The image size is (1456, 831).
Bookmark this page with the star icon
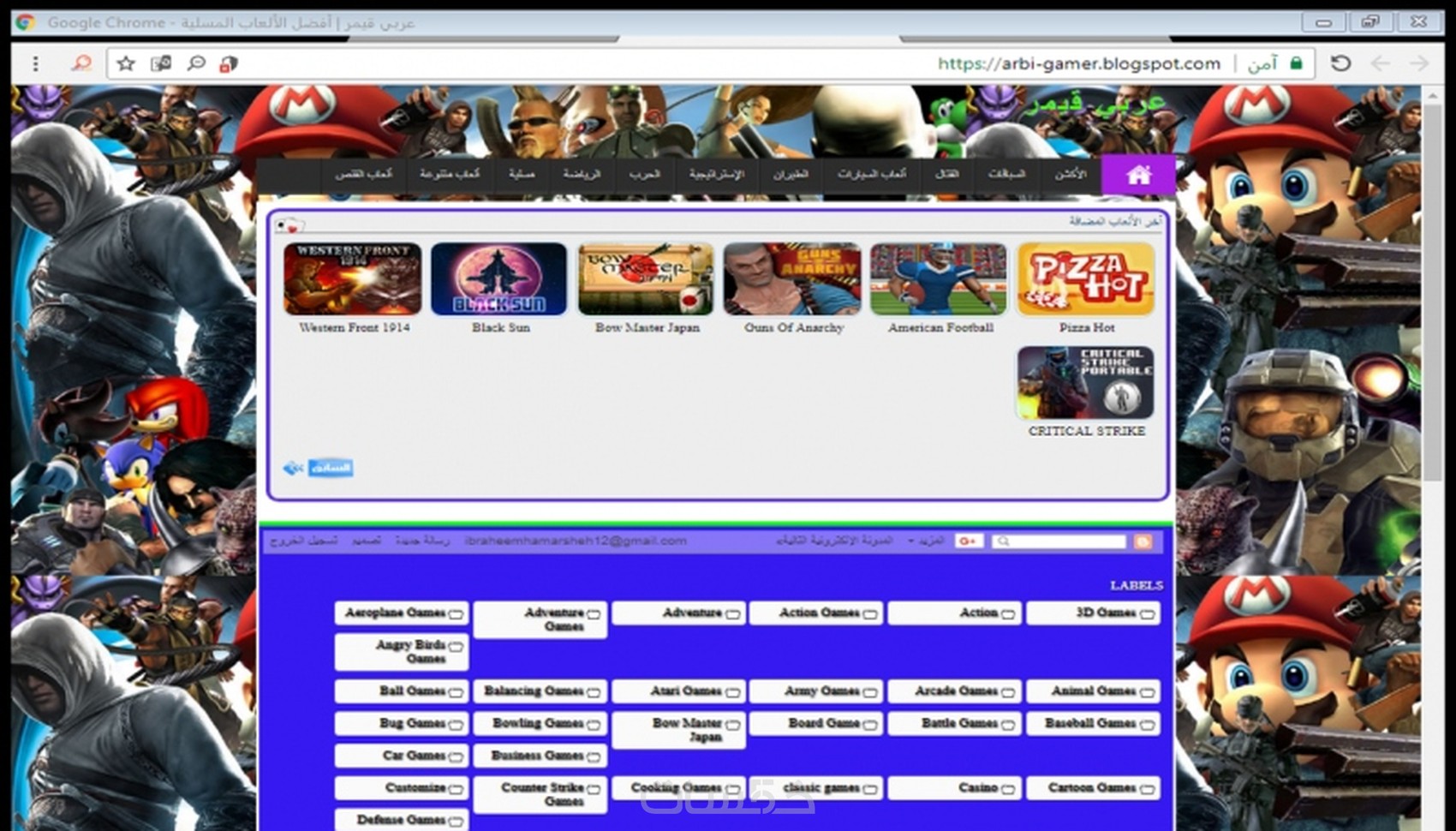click(126, 63)
